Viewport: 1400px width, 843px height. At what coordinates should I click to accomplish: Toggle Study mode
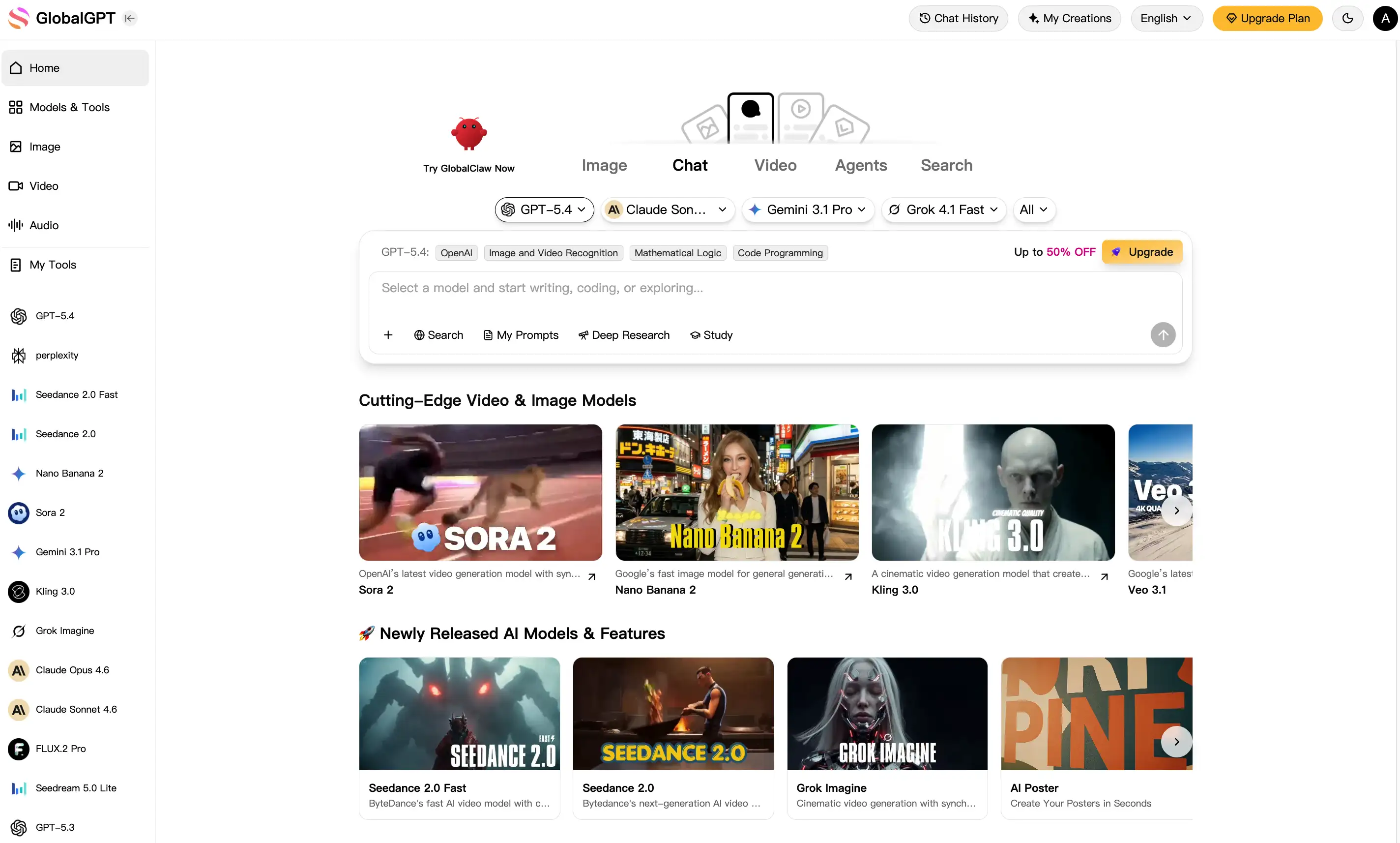pos(711,335)
